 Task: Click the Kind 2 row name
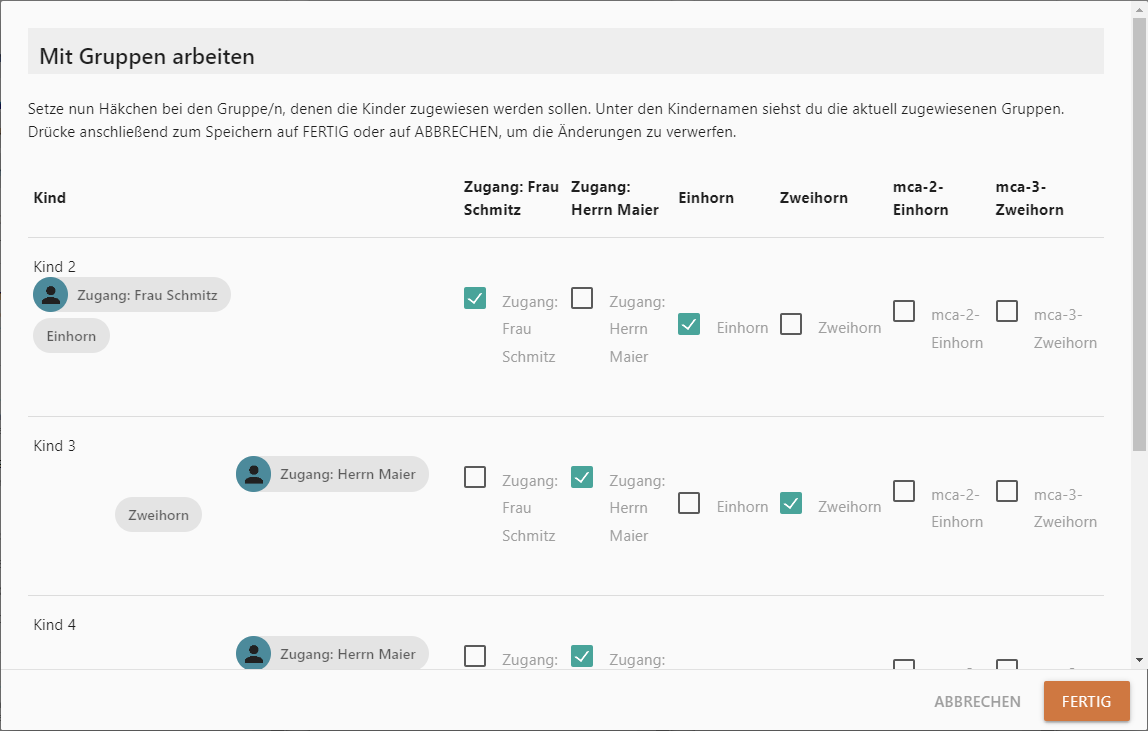[55, 267]
